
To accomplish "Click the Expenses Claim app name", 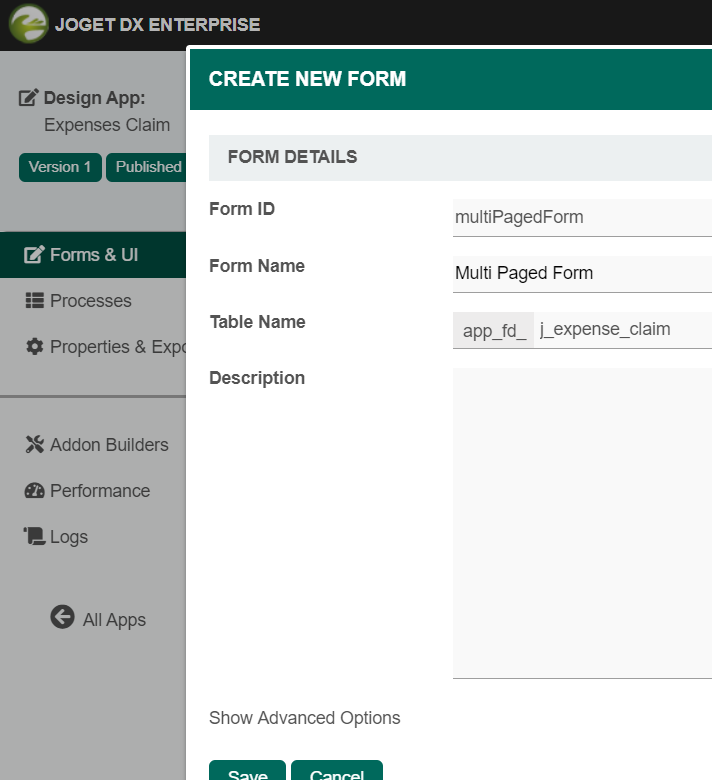I will (x=107, y=125).
